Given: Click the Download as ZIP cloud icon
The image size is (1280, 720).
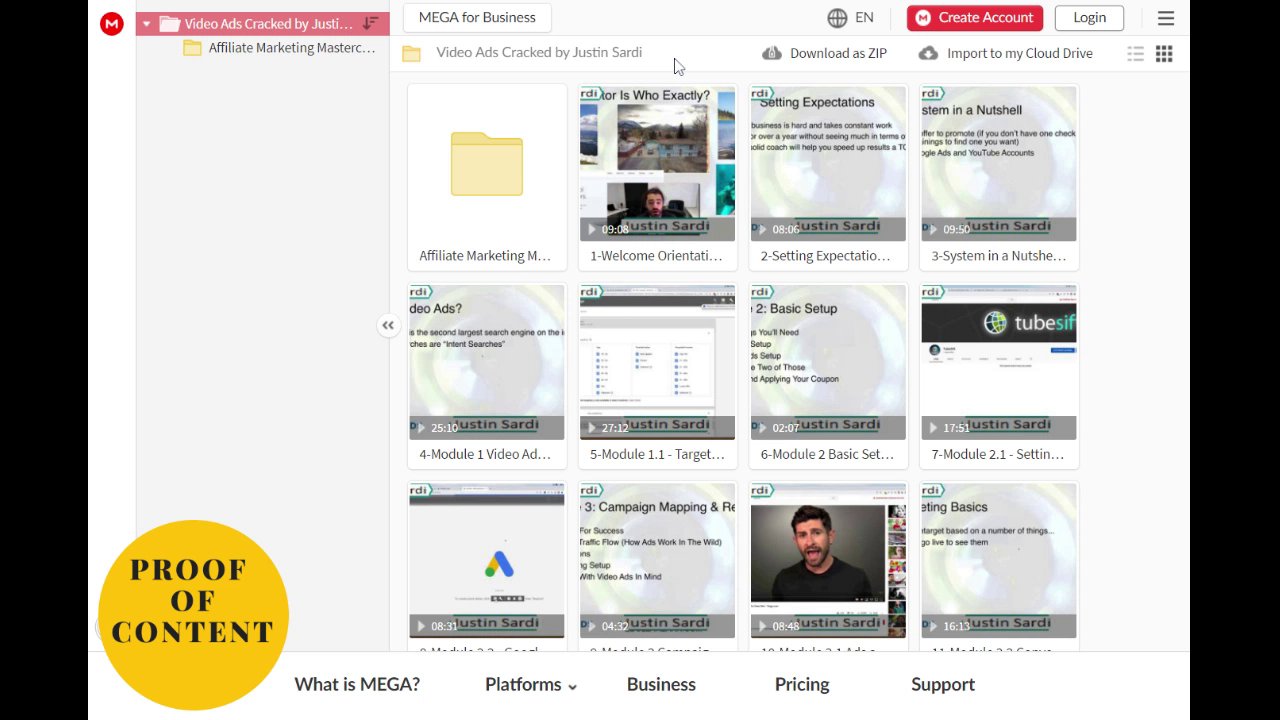Looking at the screenshot, I should 771,53.
